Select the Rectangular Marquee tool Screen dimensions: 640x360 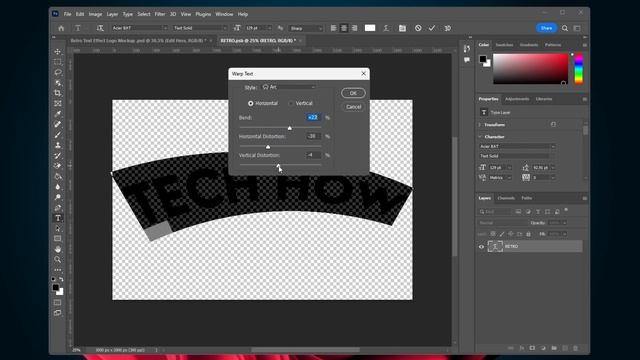tap(58, 62)
